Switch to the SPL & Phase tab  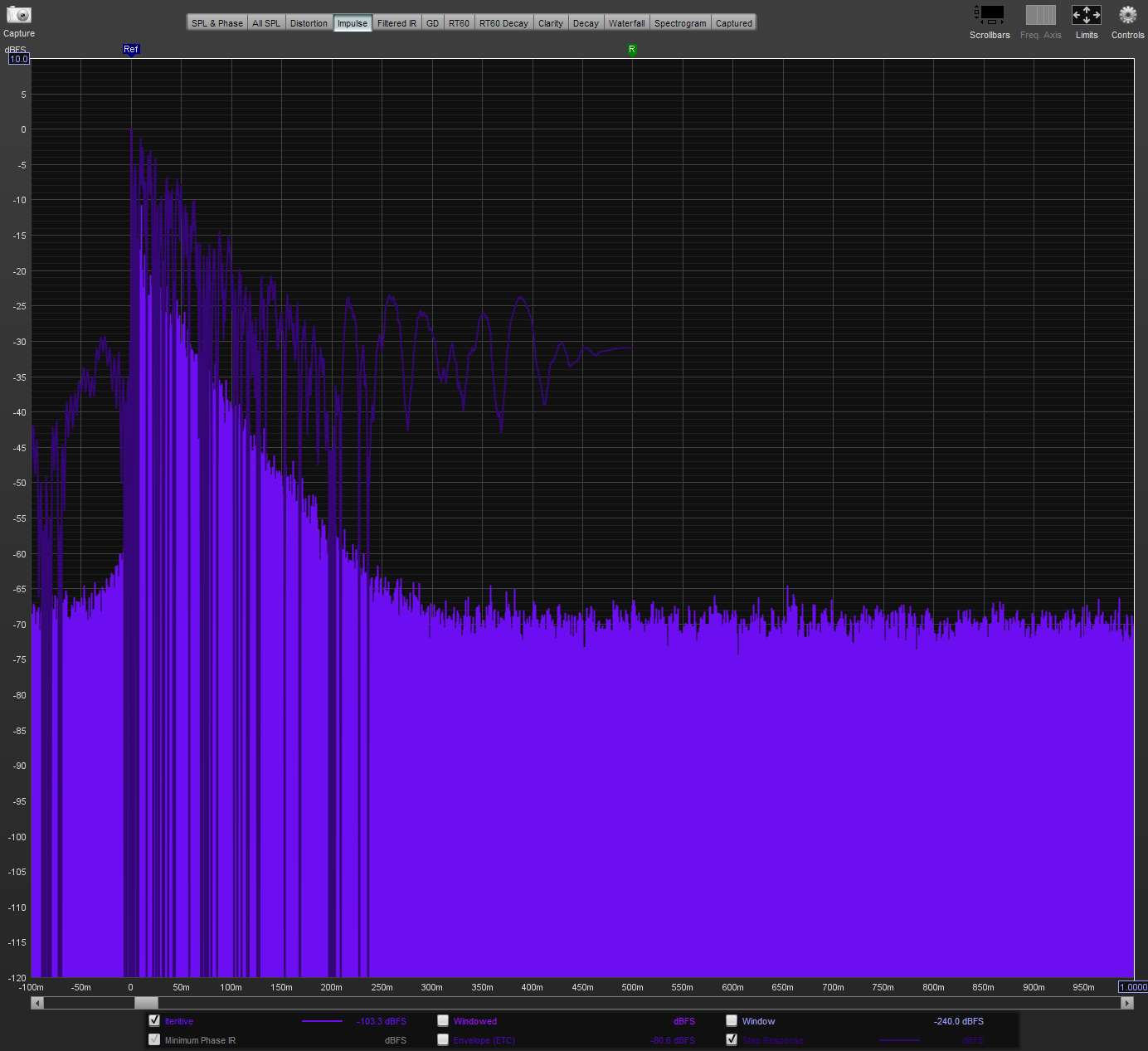coord(217,23)
